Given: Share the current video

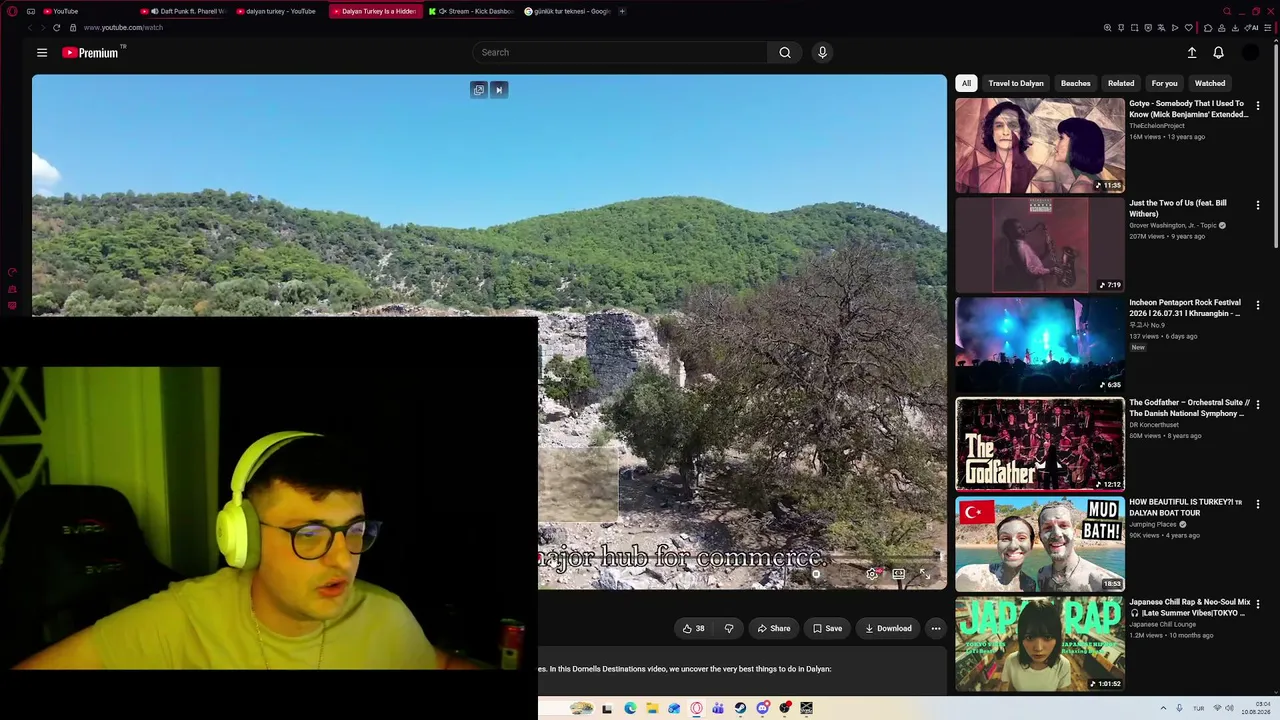Looking at the screenshot, I should pos(774,628).
